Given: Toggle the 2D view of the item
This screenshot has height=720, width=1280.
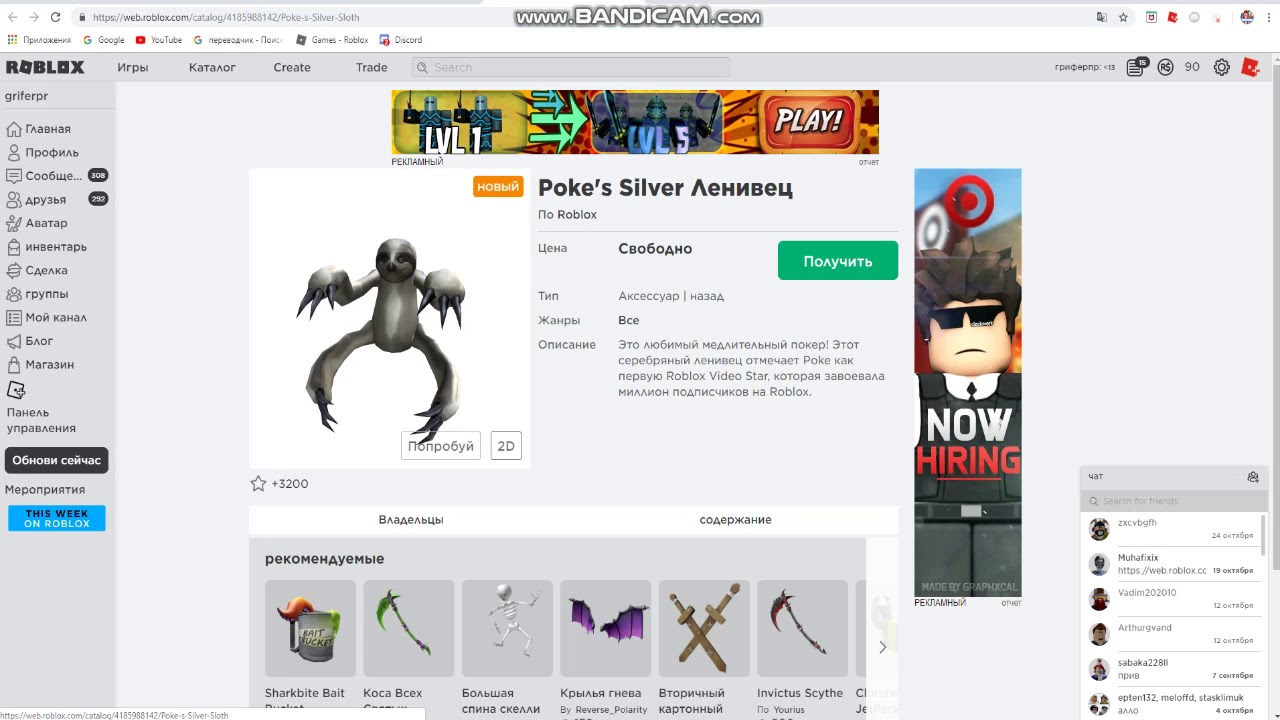Looking at the screenshot, I should click(506, 446).
